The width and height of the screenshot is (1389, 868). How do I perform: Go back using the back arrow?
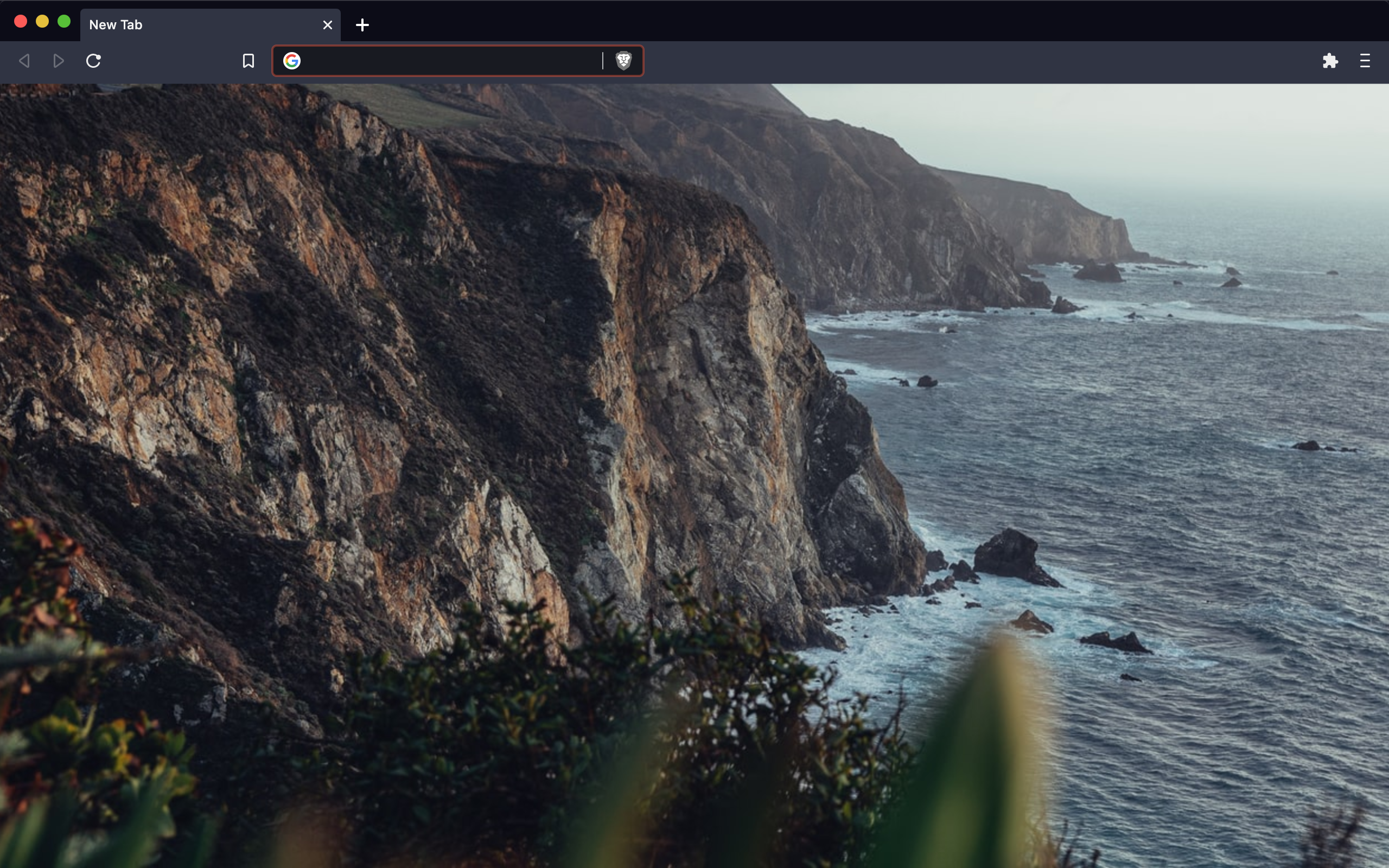coord(24,61)
